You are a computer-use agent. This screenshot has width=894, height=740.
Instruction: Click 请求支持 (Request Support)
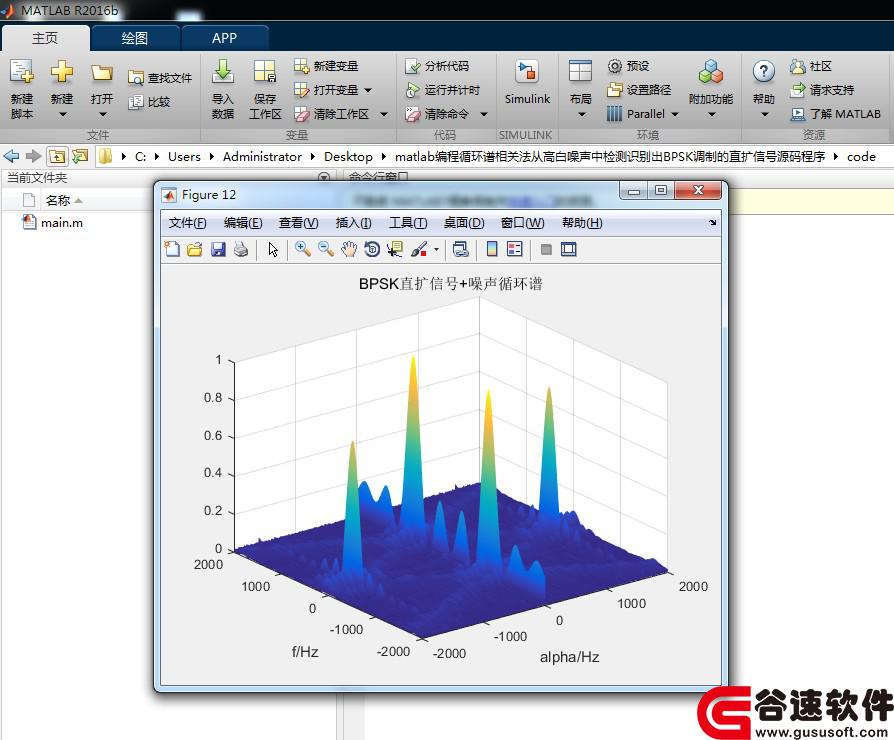pos(822,90)
